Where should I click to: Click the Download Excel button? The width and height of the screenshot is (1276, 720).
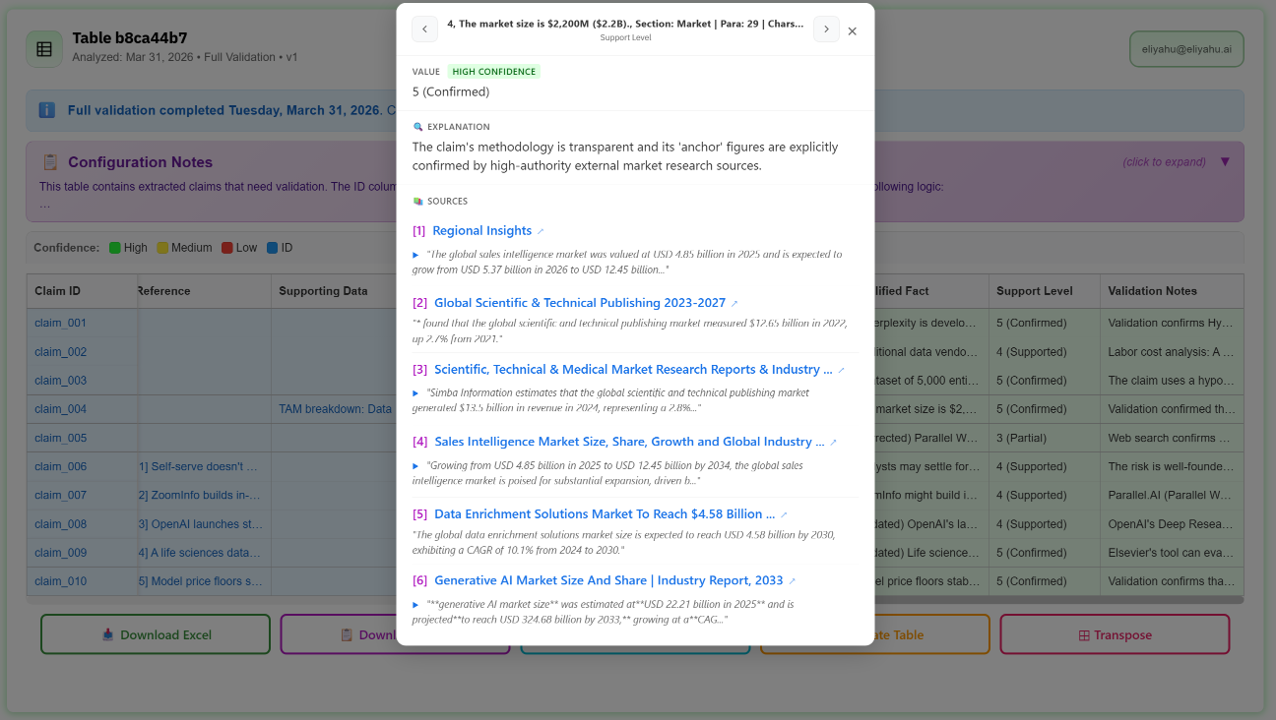[x=155, y=634]
